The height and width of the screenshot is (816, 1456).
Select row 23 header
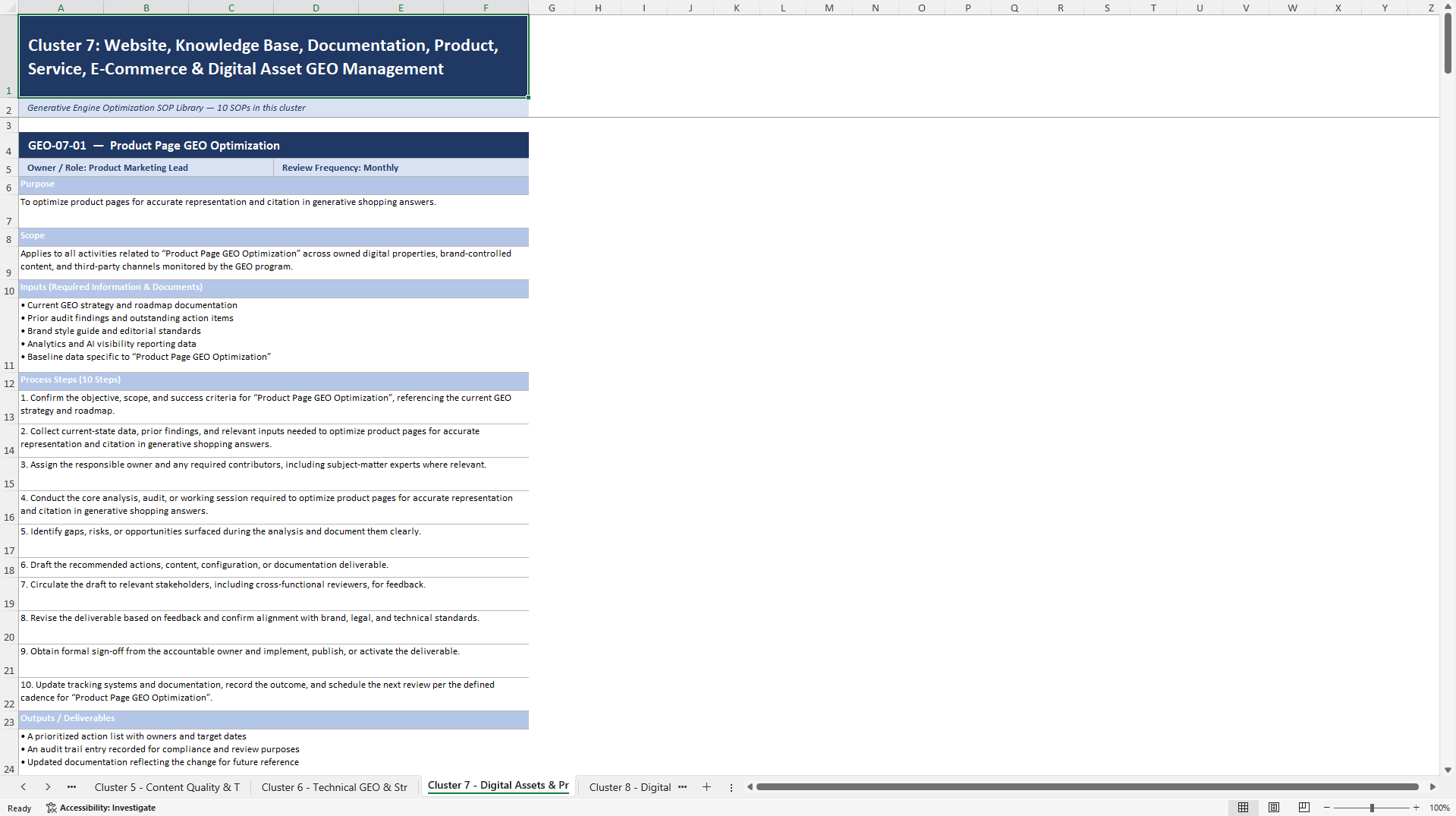9,720
